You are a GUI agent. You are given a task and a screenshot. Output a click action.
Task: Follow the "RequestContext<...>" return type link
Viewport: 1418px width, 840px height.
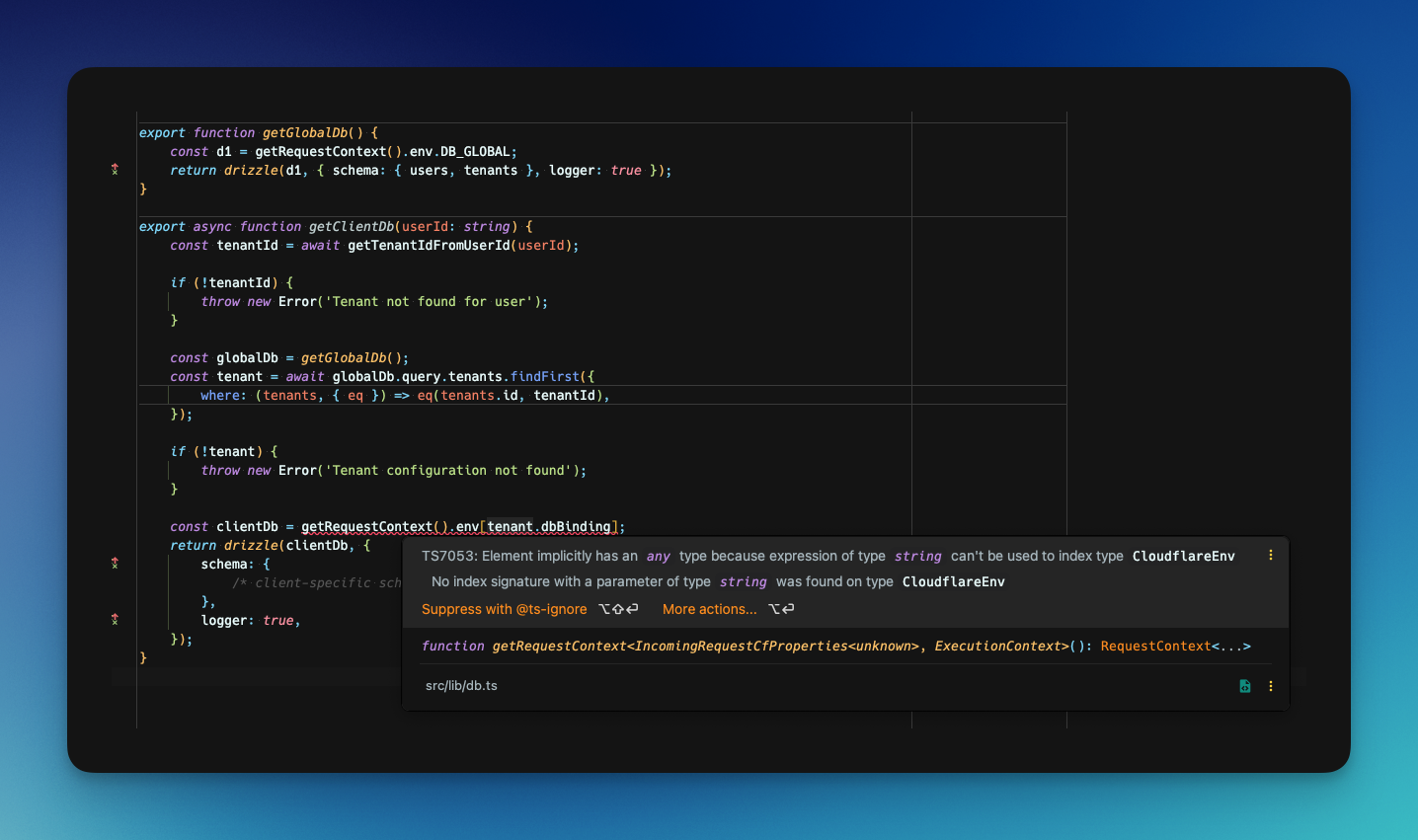pyautogui.click(x=1176, y=647)
